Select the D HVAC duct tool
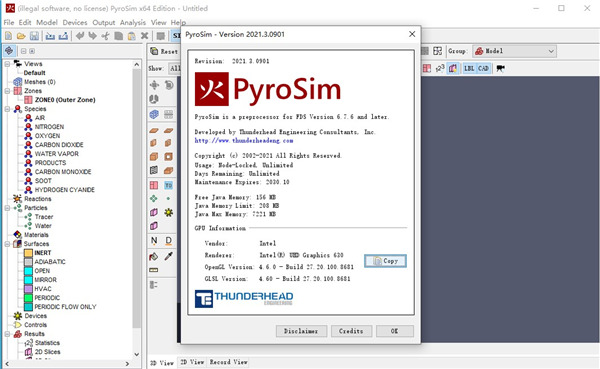600x369 pixels. (168, 240)
